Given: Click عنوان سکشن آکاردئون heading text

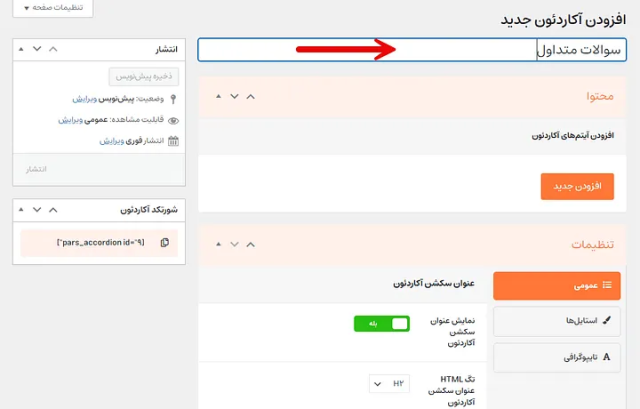Looking at the screenshot, I should coord(434,283).
